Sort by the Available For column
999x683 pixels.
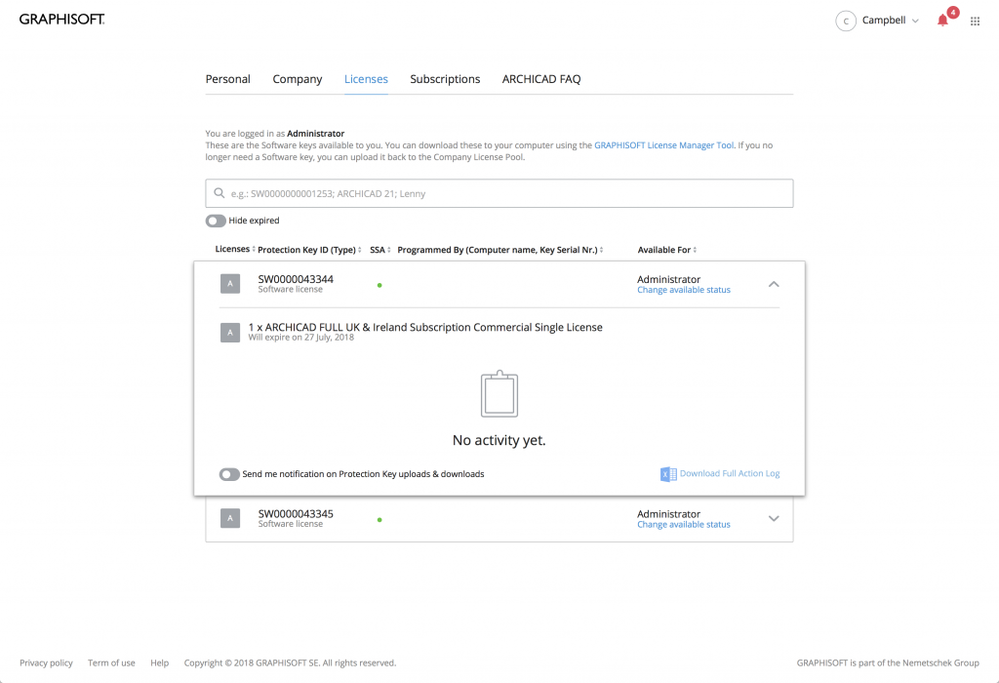pyautogui.click(x=667, y=250)
